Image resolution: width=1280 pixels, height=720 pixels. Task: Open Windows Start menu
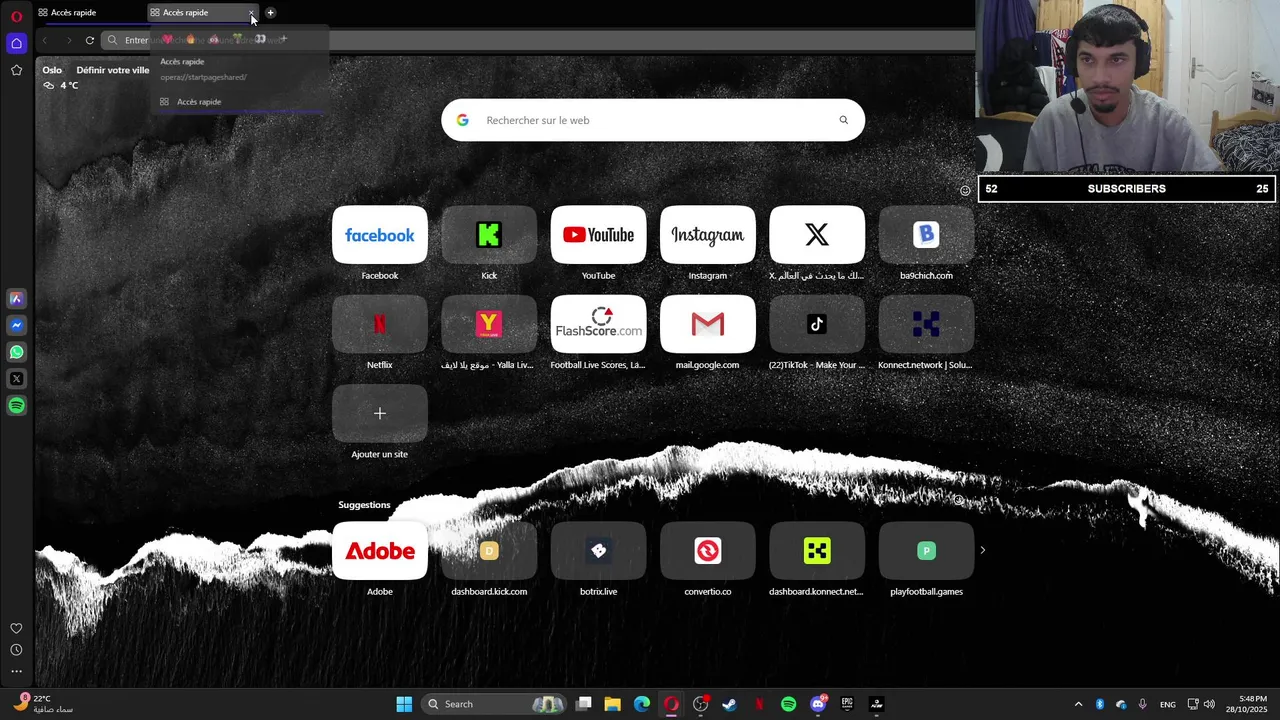pyautogui.click(x=404, y=704)
